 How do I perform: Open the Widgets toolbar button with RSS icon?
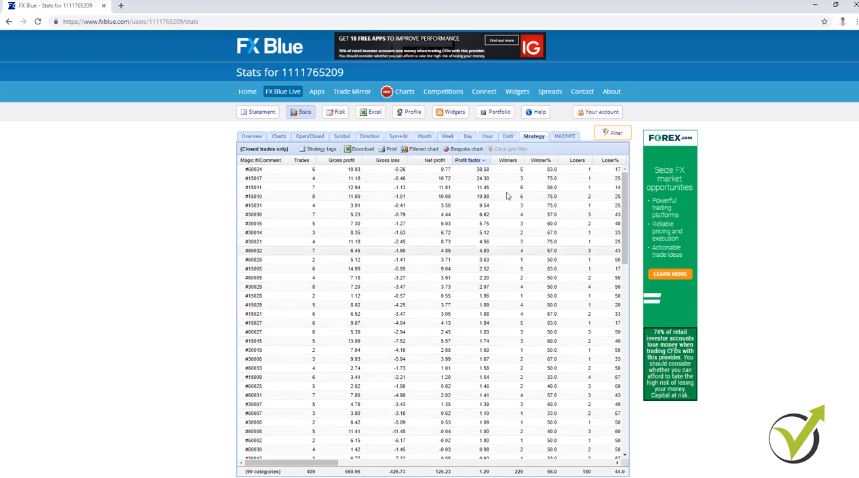450,112
